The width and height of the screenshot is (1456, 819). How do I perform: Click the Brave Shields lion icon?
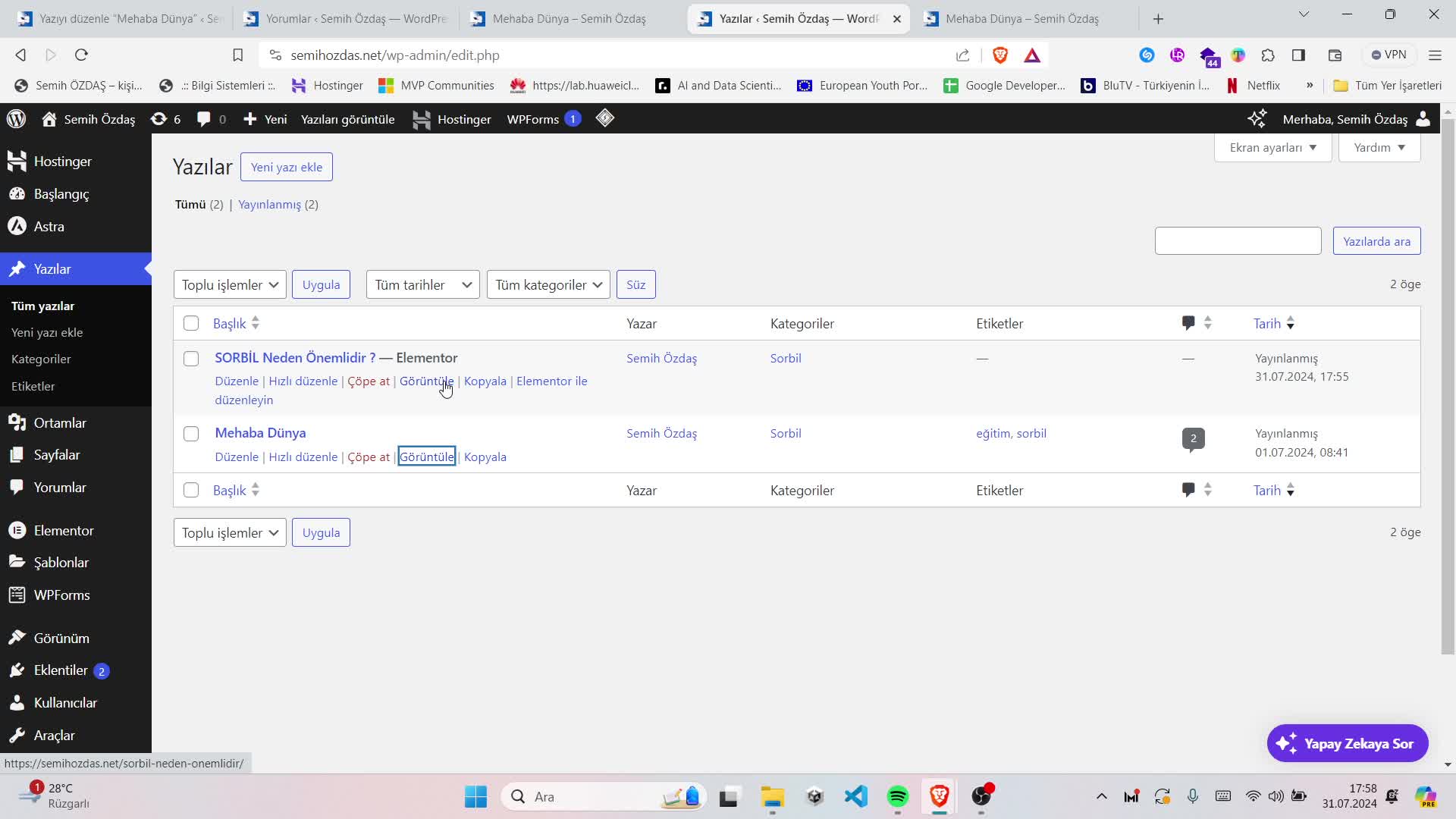pyautogui.click(x=999, y=55)
